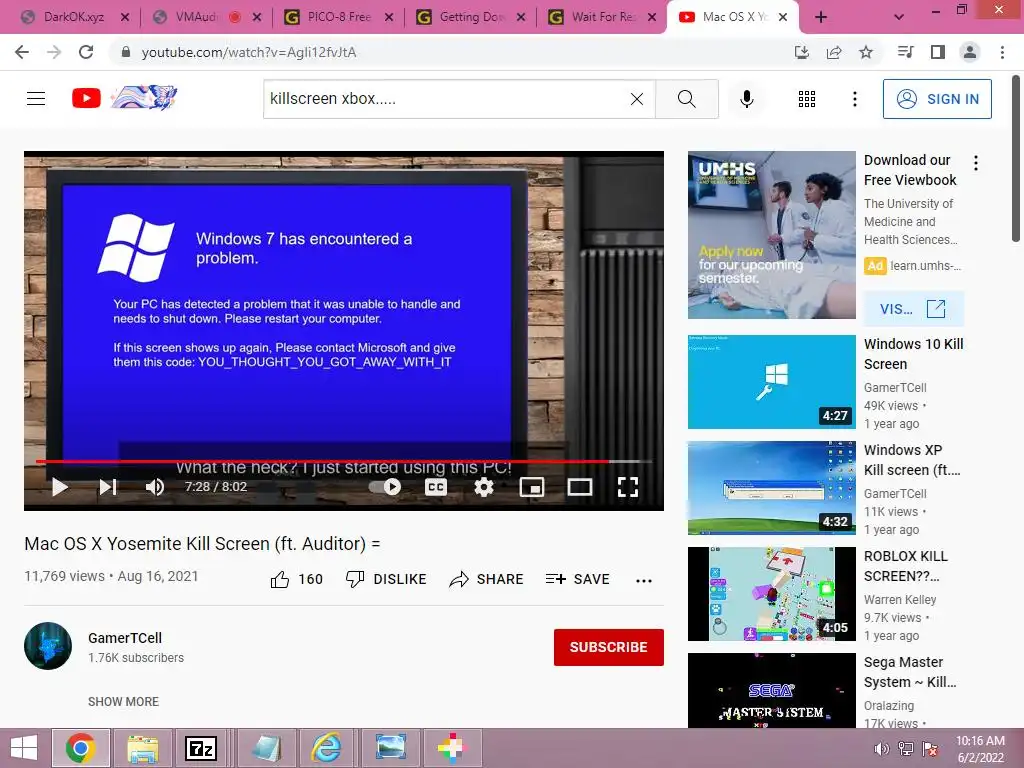1024x768 pixels.
Task: Open YouTube settings three-dot menu
Action: point(854,99)
